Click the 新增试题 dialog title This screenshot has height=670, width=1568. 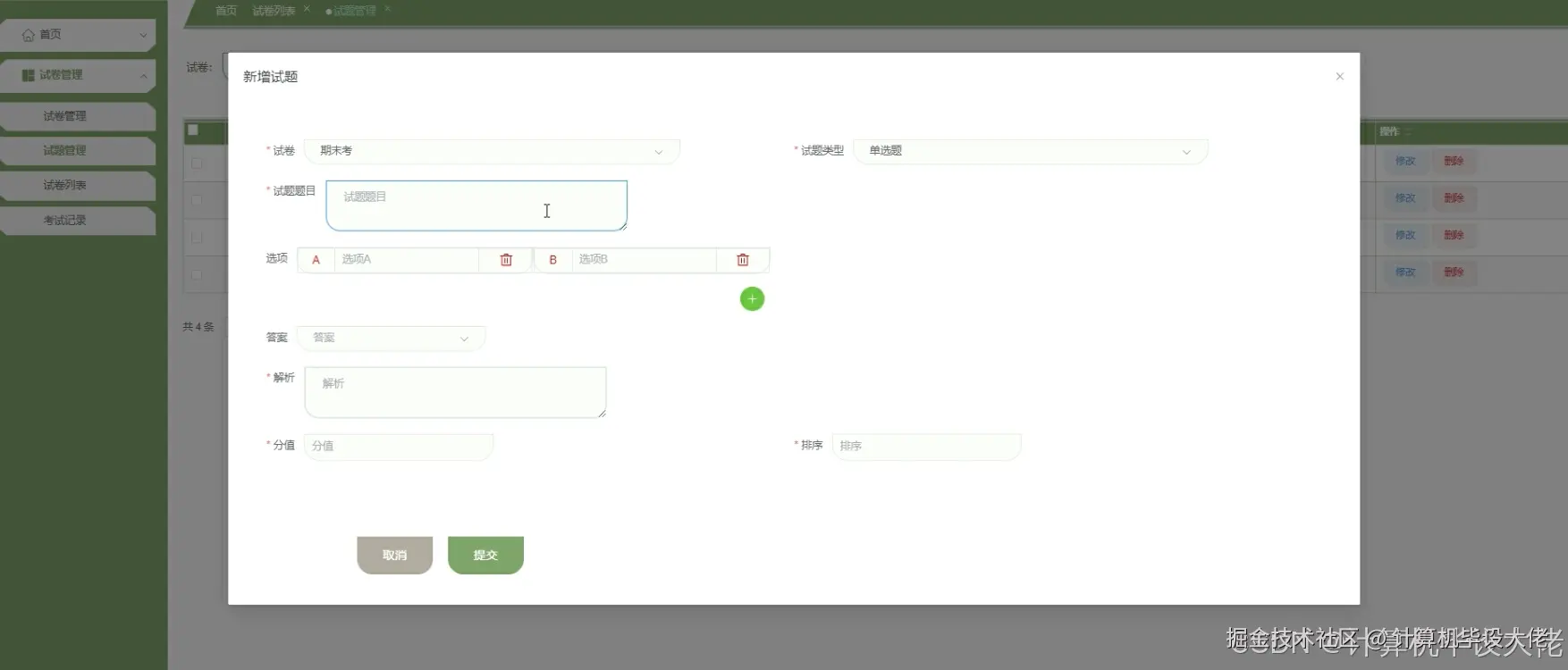[270, 77]
